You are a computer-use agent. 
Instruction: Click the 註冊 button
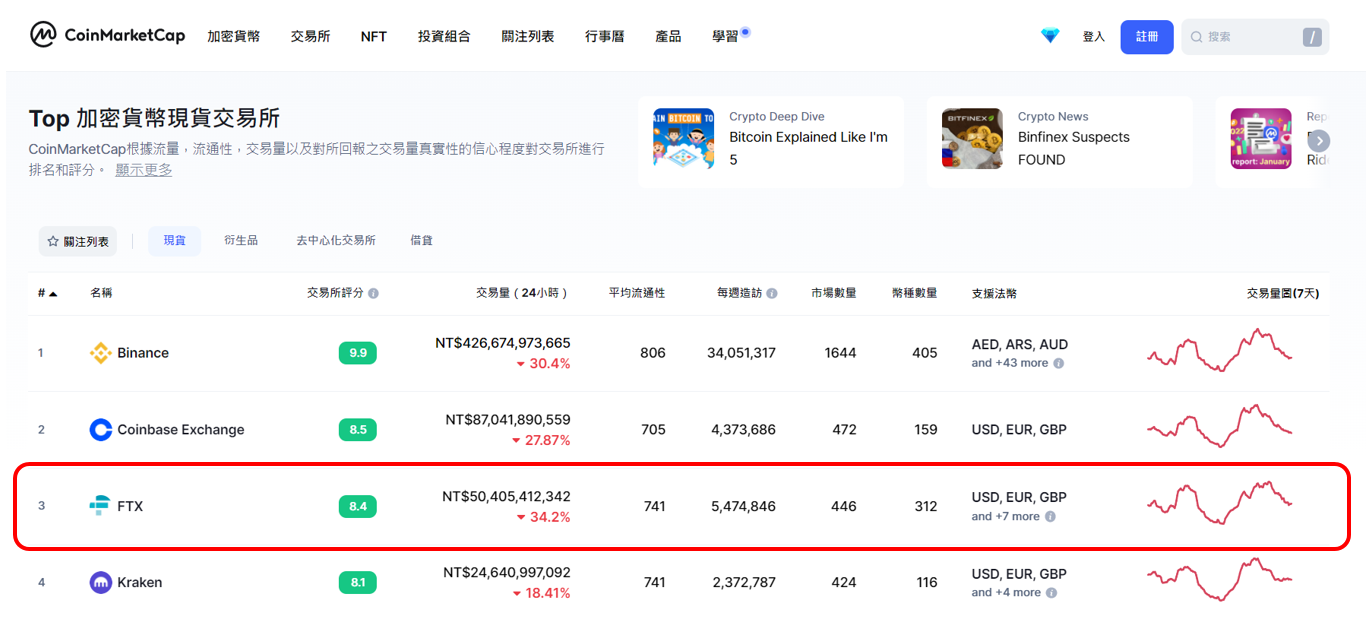tap(1147, 37)
